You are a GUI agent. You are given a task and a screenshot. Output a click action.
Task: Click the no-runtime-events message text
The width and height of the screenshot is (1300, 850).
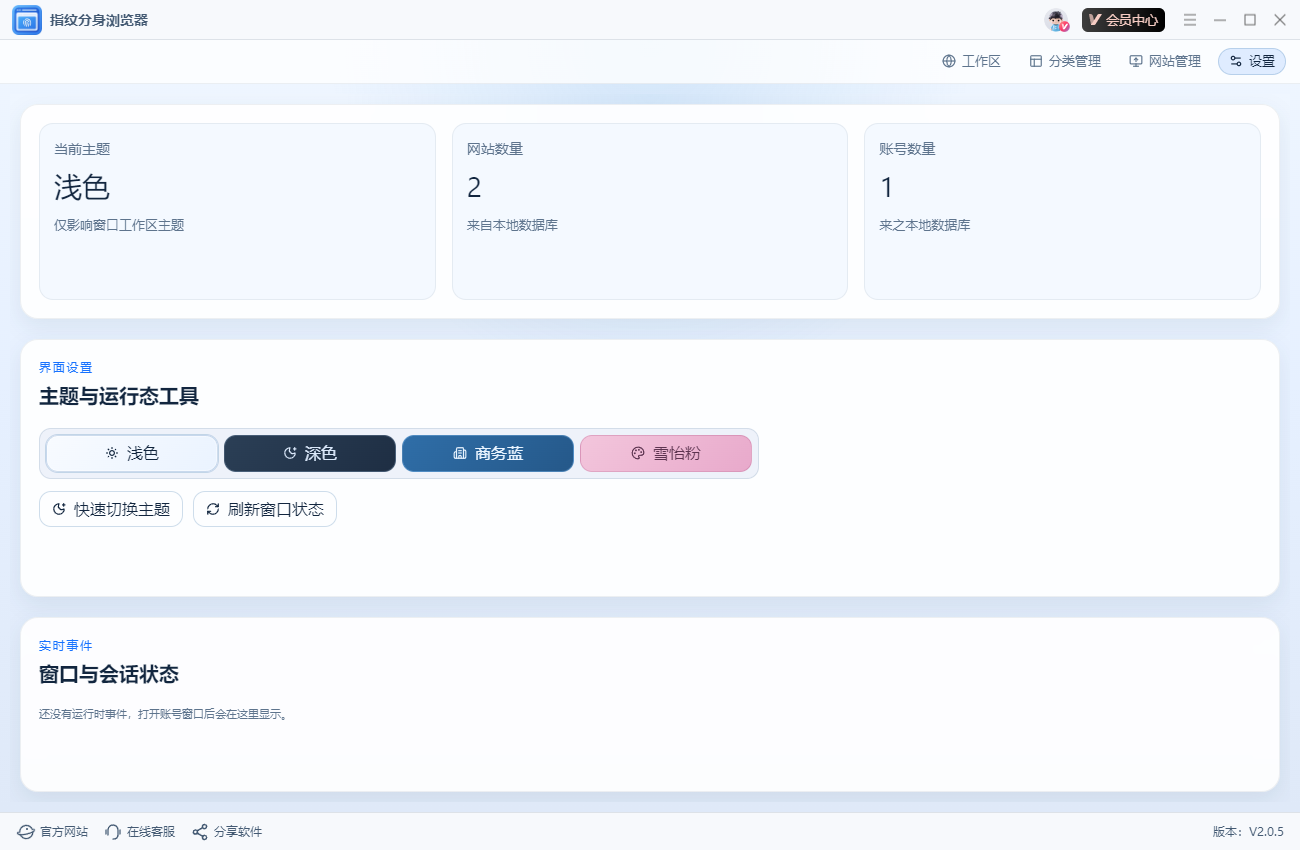164,715
